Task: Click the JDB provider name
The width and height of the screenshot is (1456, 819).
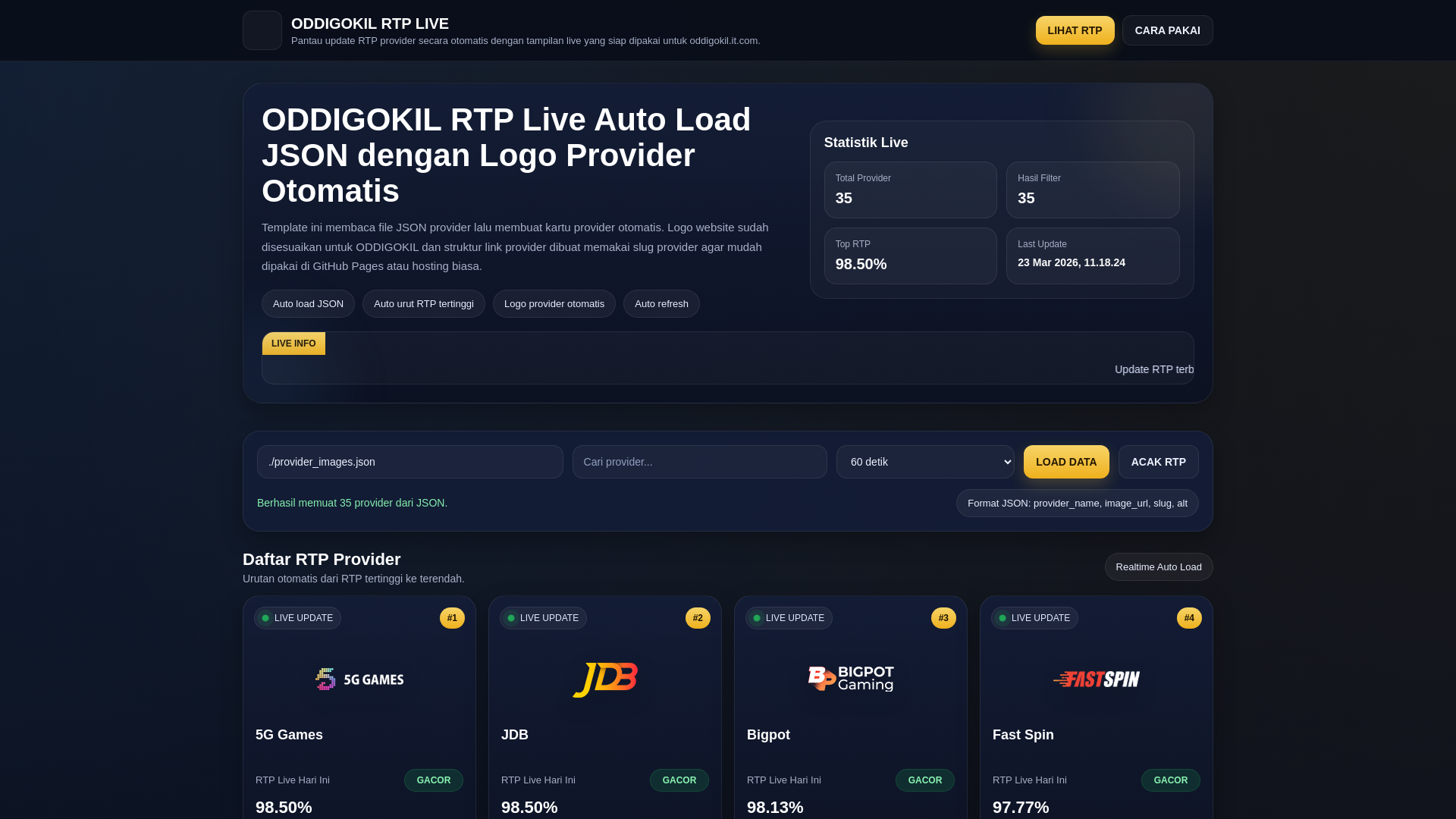Action: tap(515, 735)
